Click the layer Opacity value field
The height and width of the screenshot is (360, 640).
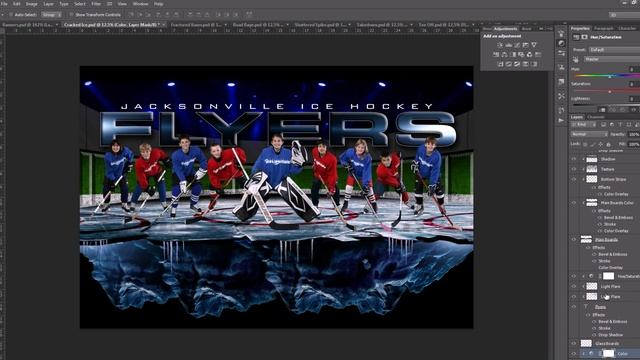[x=634, y=134]
